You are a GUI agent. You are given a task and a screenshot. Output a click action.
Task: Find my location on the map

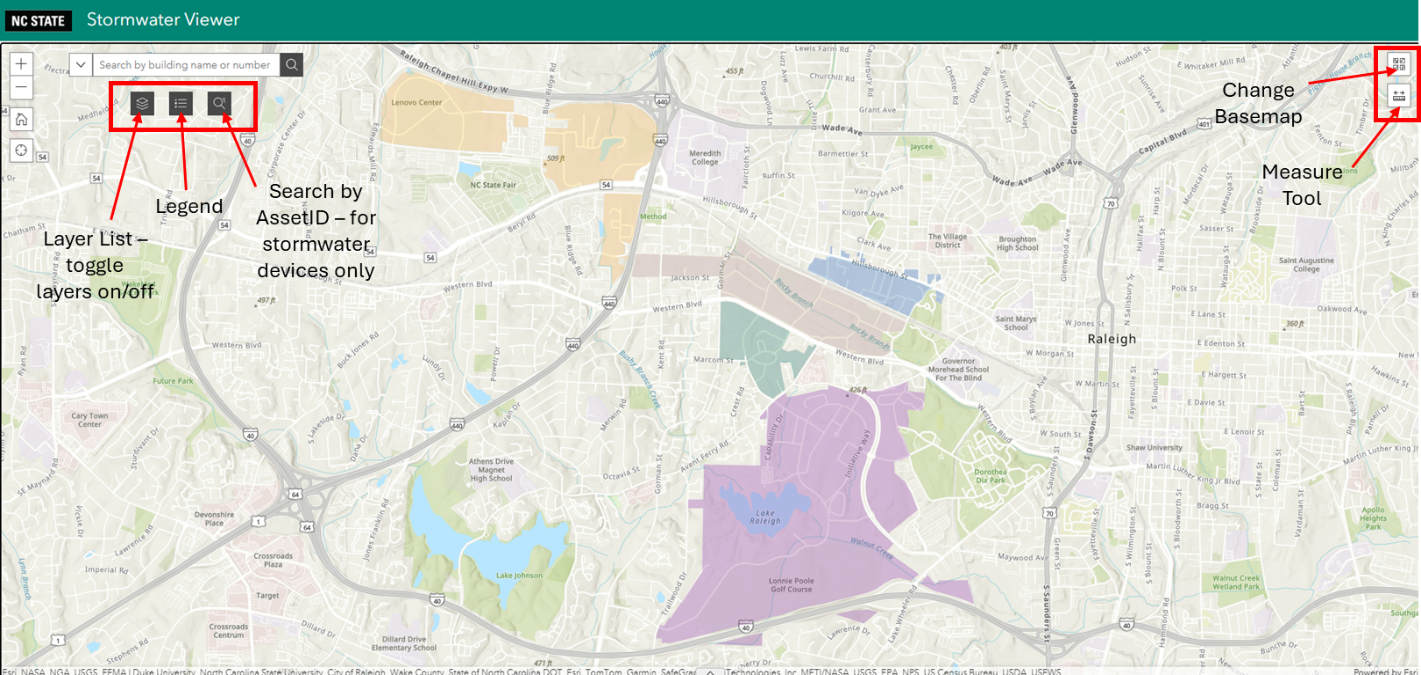[x=22, y=151]
